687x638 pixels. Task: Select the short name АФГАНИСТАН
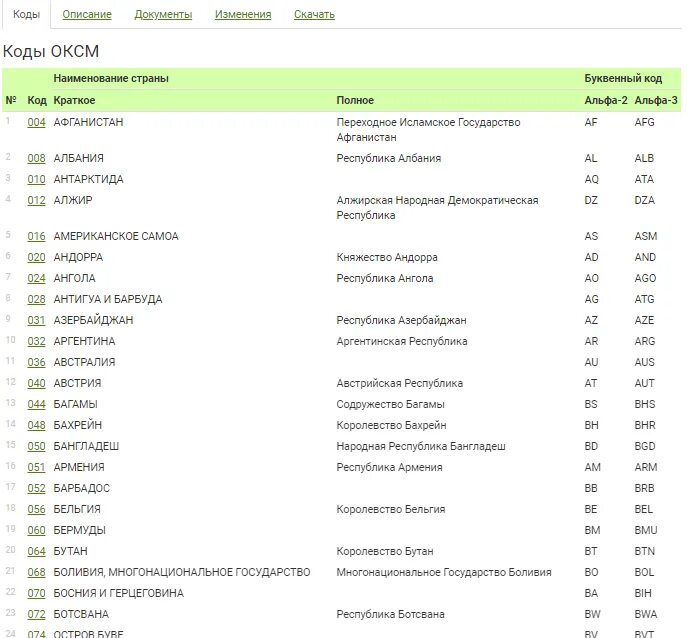(88, 122)
